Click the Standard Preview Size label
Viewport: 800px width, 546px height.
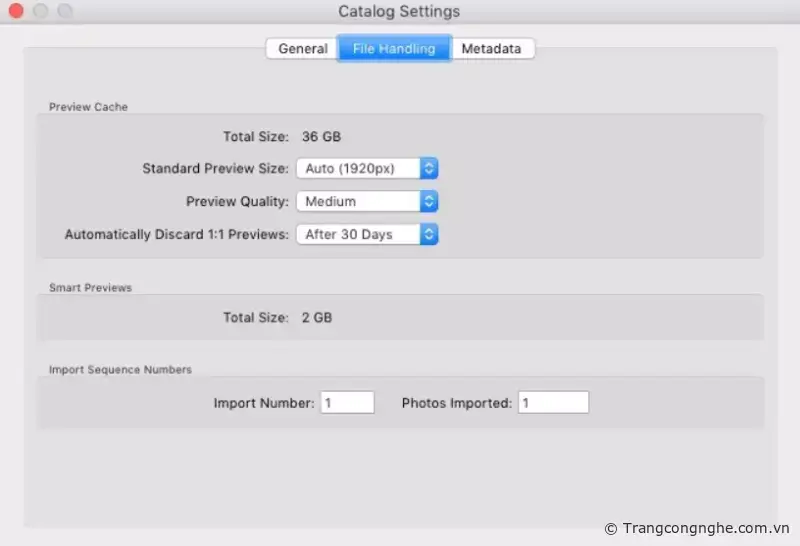[215, 169]
